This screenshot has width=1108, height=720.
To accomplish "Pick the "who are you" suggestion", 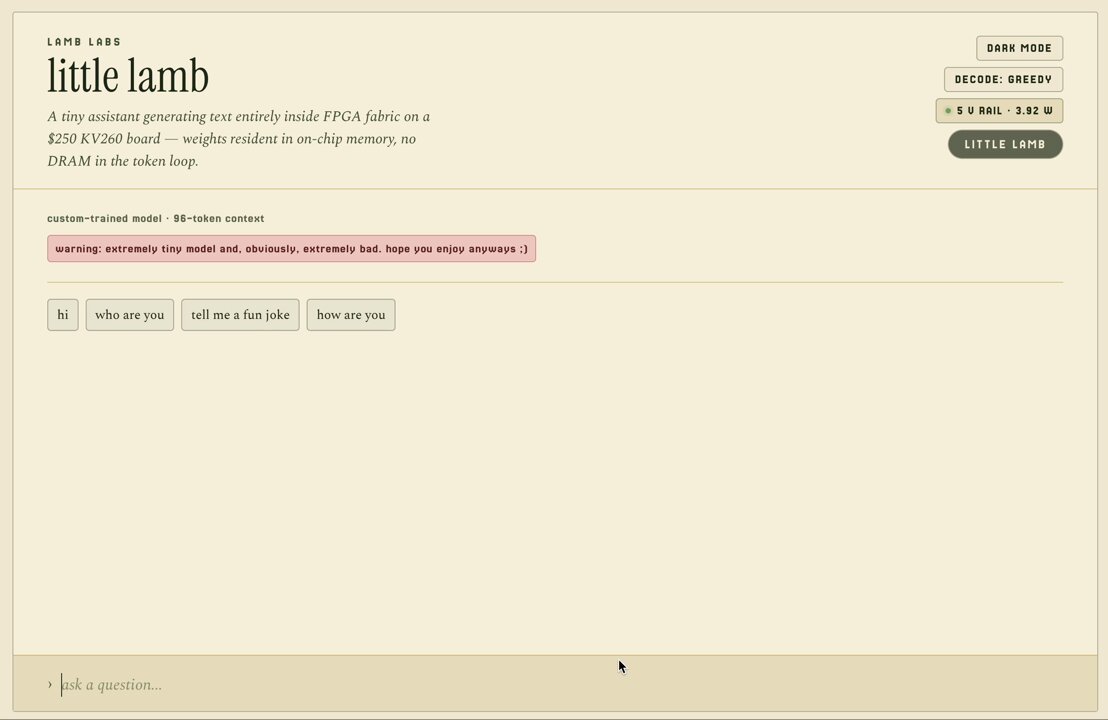I will click(x=129, y=314).
